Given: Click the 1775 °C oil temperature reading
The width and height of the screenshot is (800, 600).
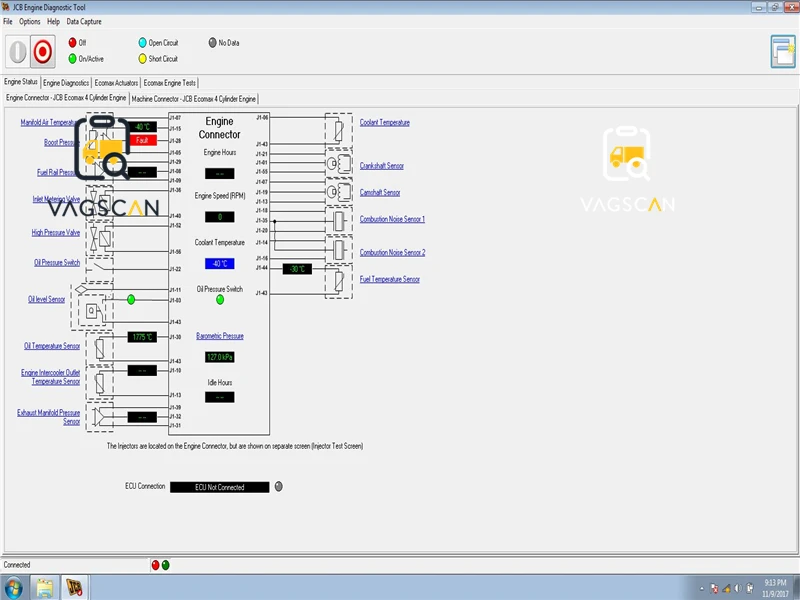Looking at the screenshot, I should (142, 337).
